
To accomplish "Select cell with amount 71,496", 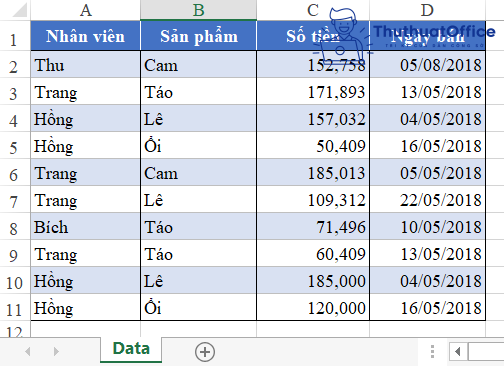I will pos(313,227).
